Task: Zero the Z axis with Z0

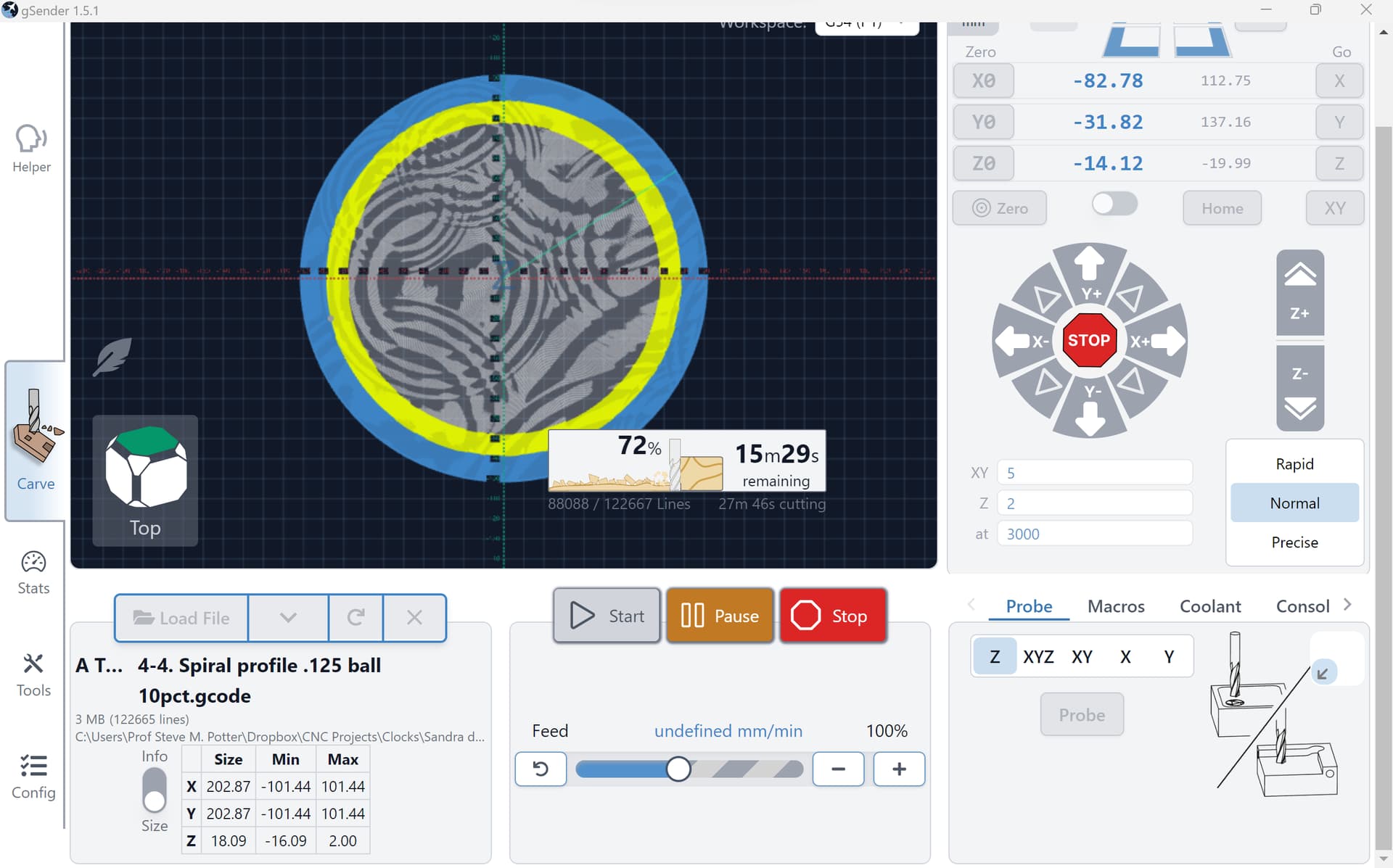Action: pos(983,163)
